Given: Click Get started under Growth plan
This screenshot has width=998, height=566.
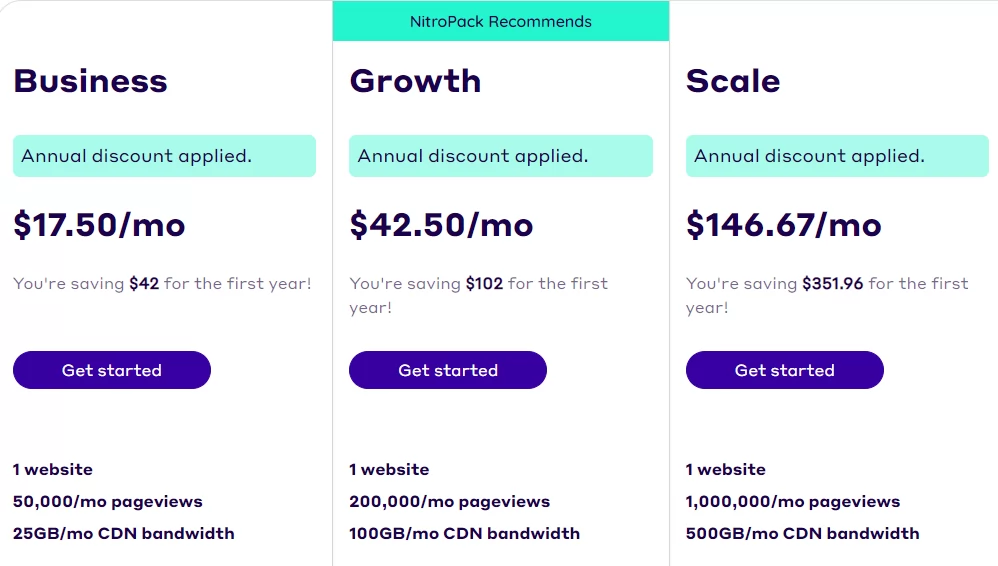Looking at the screenshot, I should [447, 370].
